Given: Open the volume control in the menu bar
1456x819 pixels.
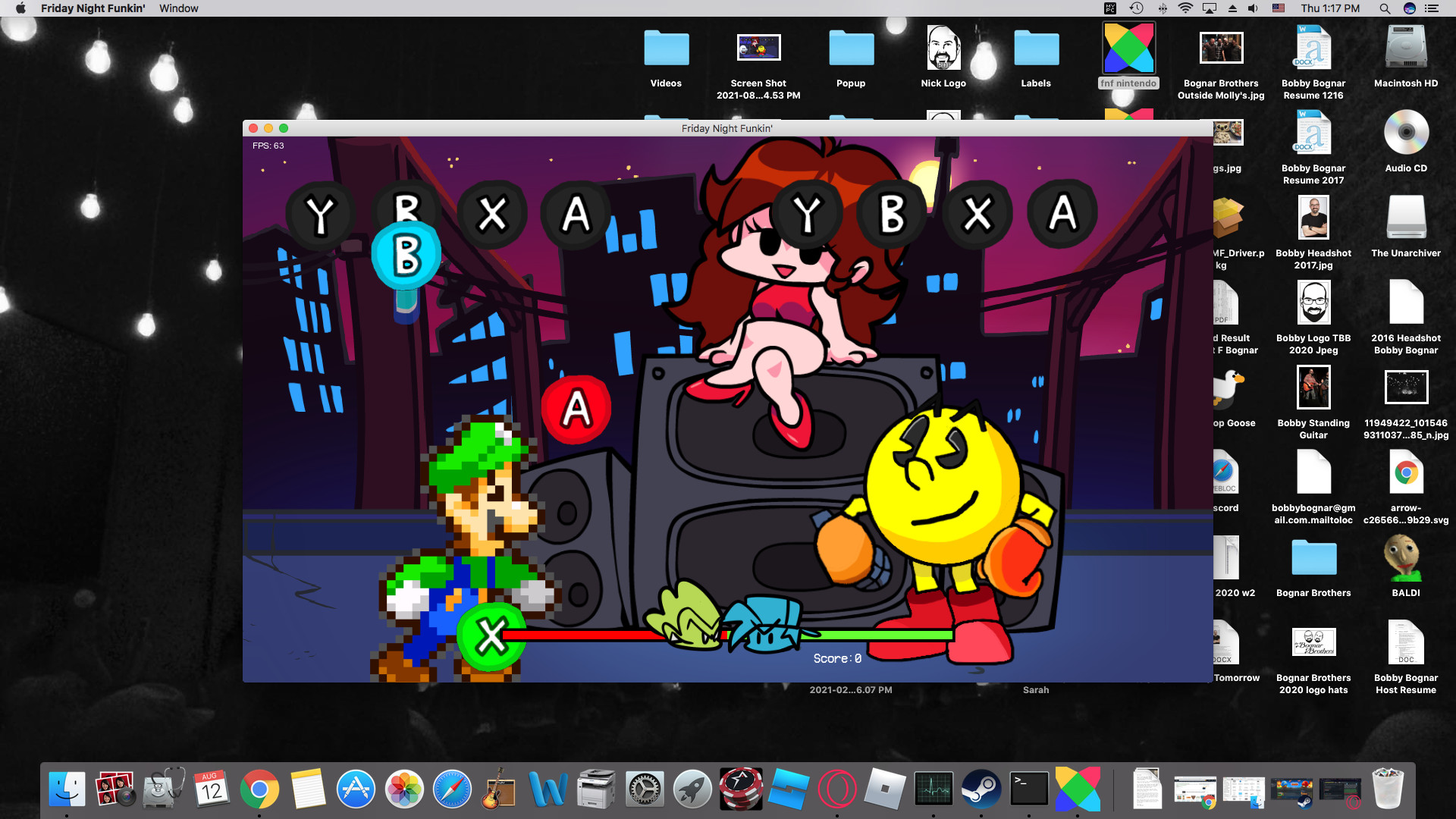Looking at the screenshot, I should point(1253,8).
